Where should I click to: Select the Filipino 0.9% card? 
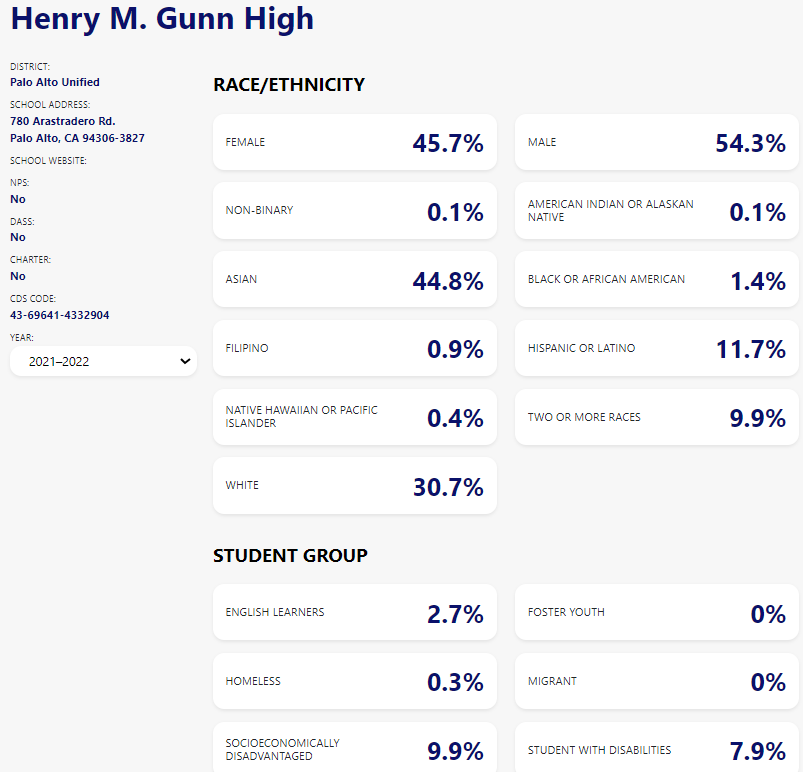pos(354,349)
